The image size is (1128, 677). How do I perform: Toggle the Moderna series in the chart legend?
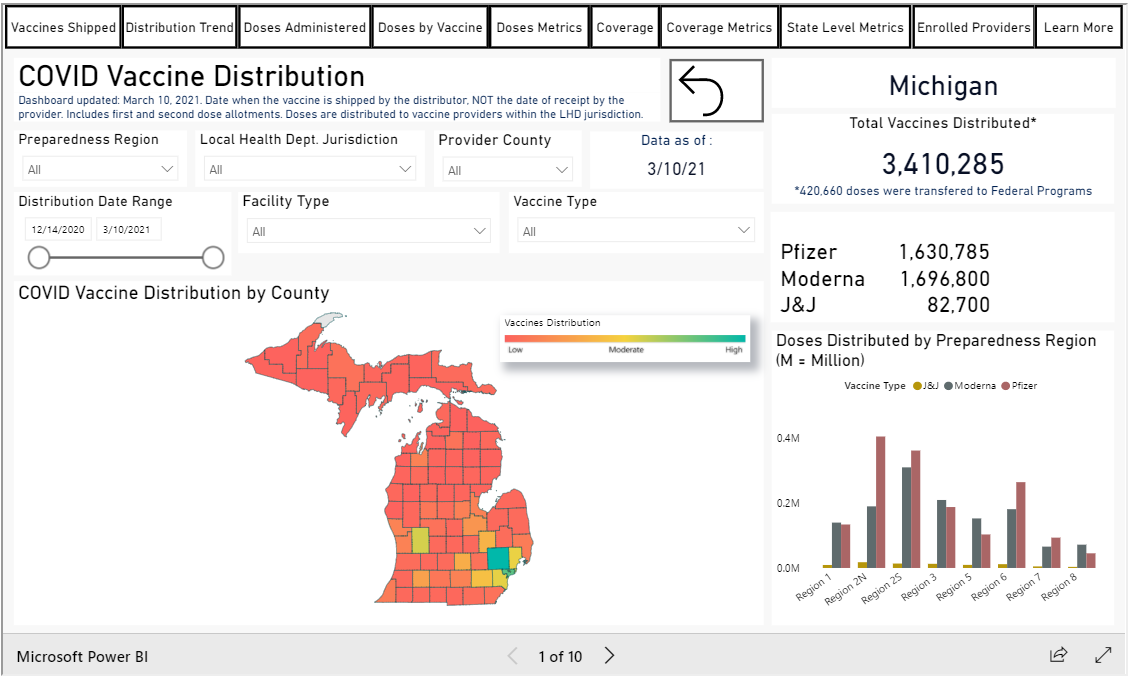tap(974, 385)
